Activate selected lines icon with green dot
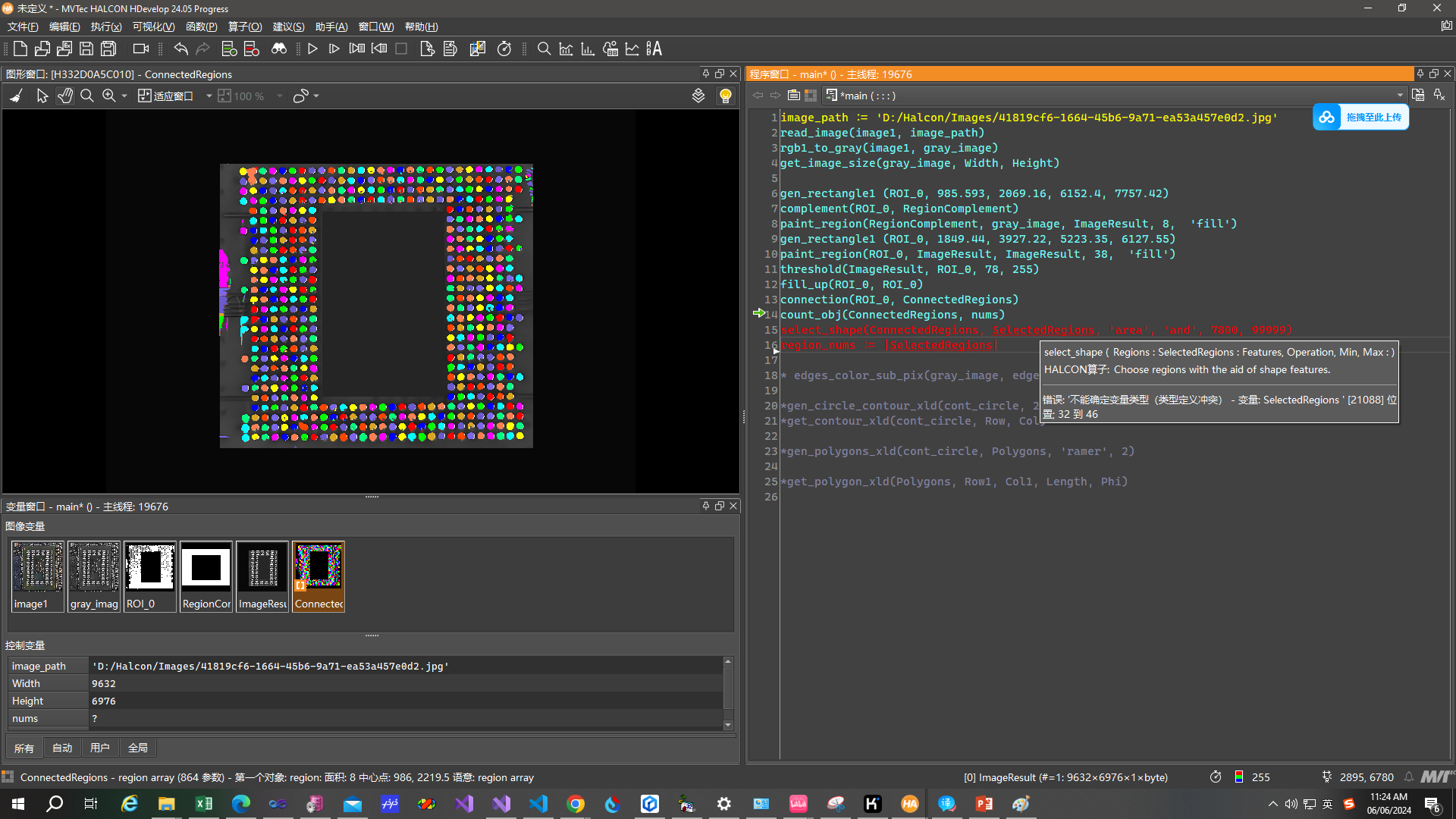This screenshot has width=1456, height=819. 229,49
